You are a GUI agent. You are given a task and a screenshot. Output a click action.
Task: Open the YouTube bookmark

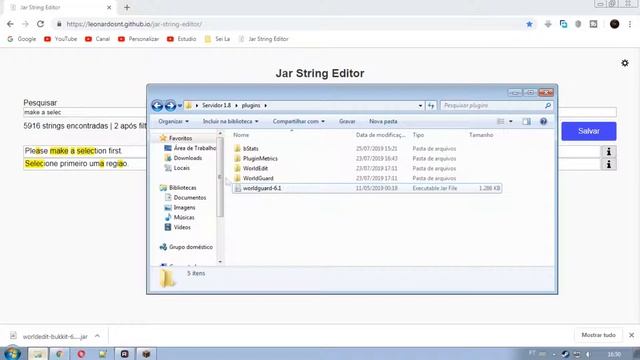(60, 39)
